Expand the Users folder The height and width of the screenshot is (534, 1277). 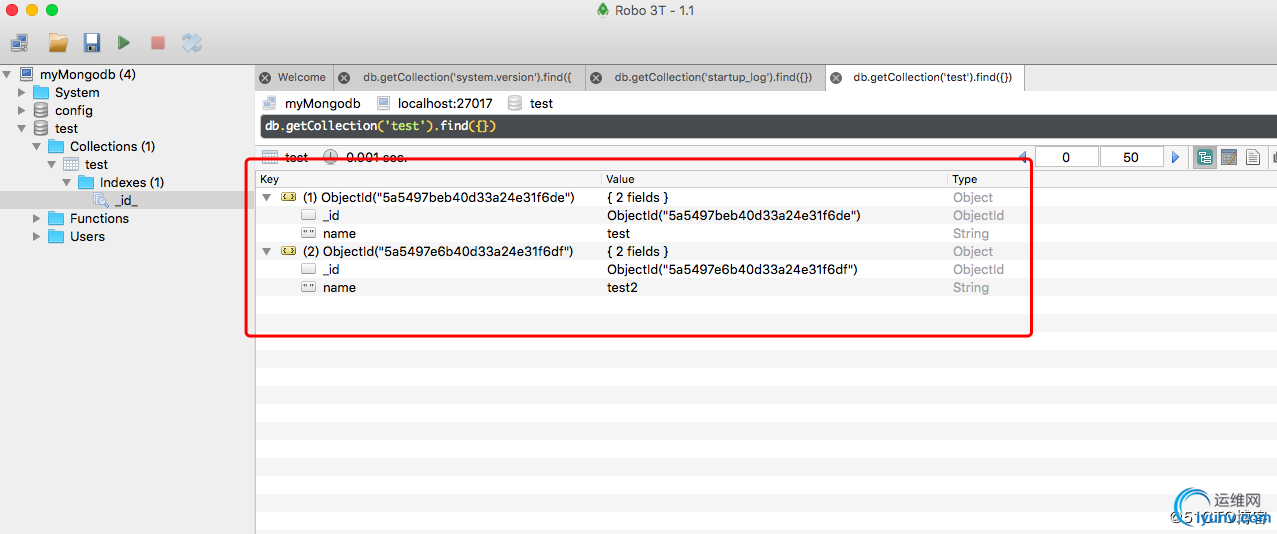[37, 236]
